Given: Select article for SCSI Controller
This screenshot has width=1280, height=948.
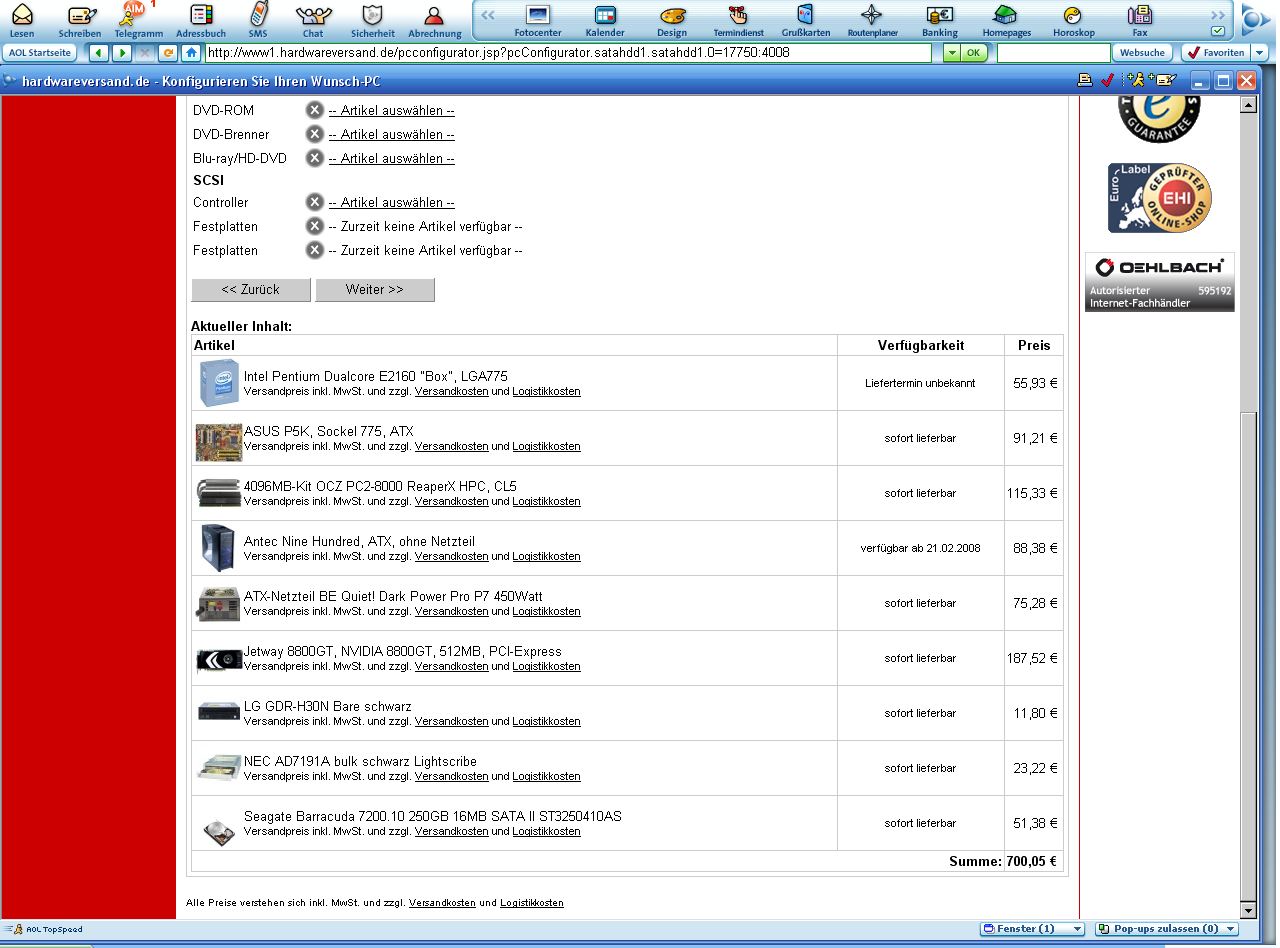Looking at the screenshot, I should tap(391, 203).
